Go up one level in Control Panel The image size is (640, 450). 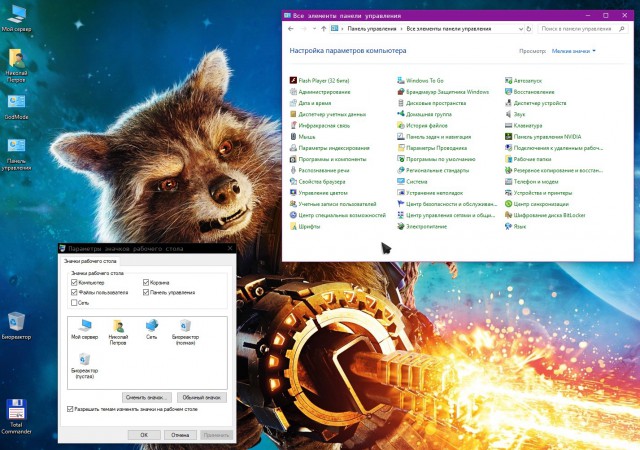point(323,29)
